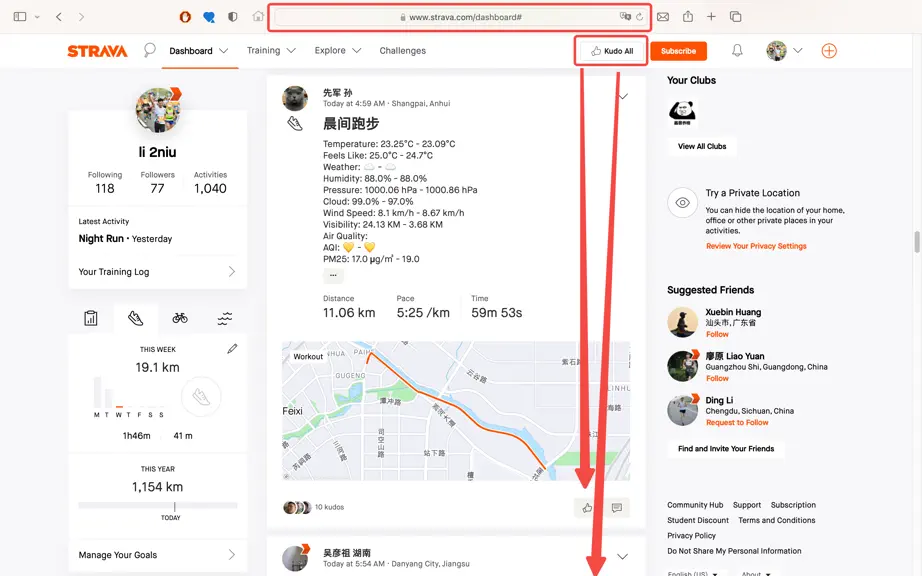This screenshot has width=922, height=576.
Task: Open a new tab with plus icon
Action: pos(711,16)
